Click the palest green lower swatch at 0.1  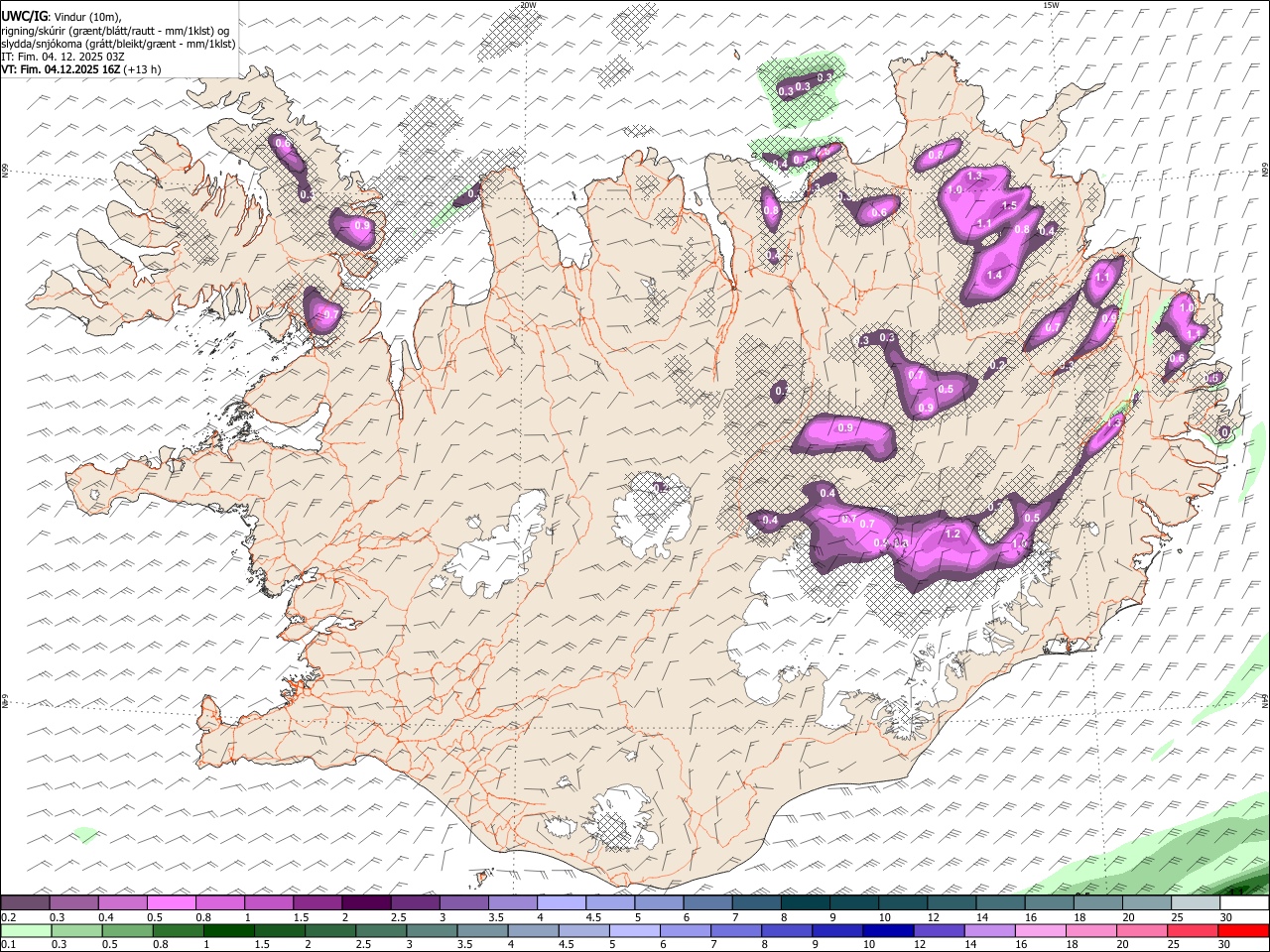tap(26, 931)
